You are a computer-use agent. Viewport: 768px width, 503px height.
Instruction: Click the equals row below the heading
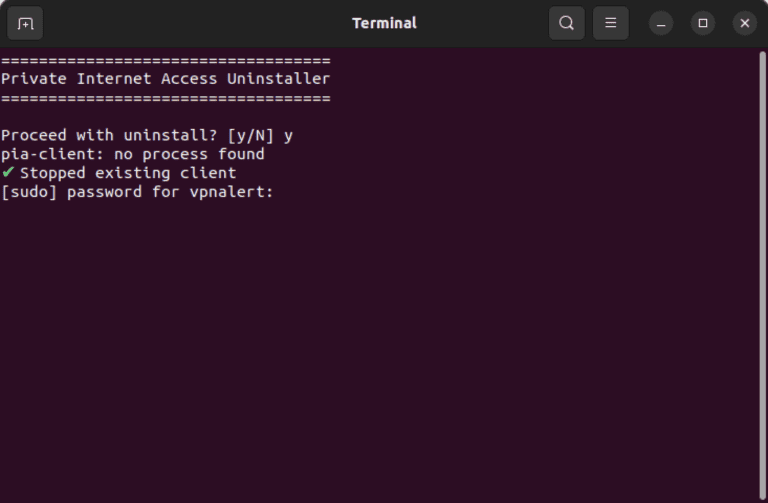pyautogui.click(x=165, y=98)
